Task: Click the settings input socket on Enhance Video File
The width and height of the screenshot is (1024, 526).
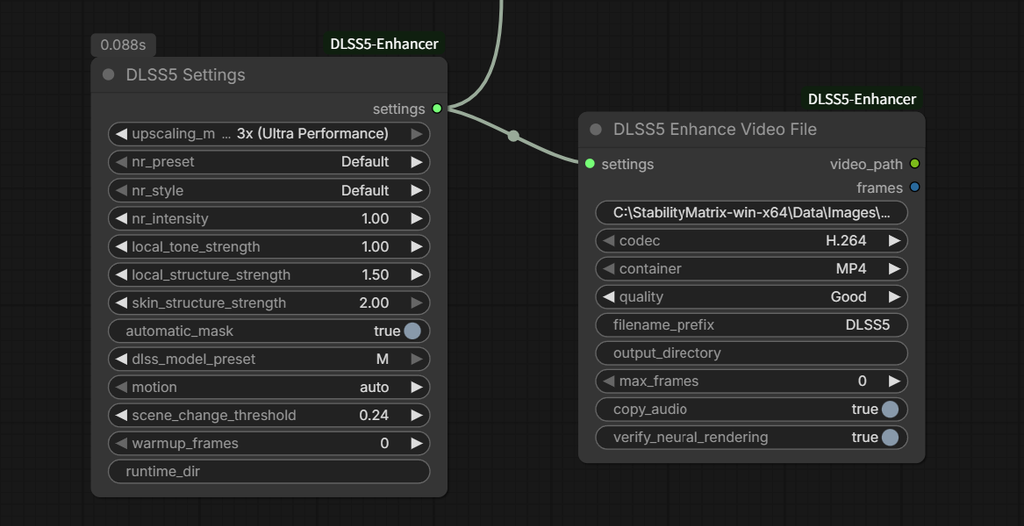Action: click(590, 164)
